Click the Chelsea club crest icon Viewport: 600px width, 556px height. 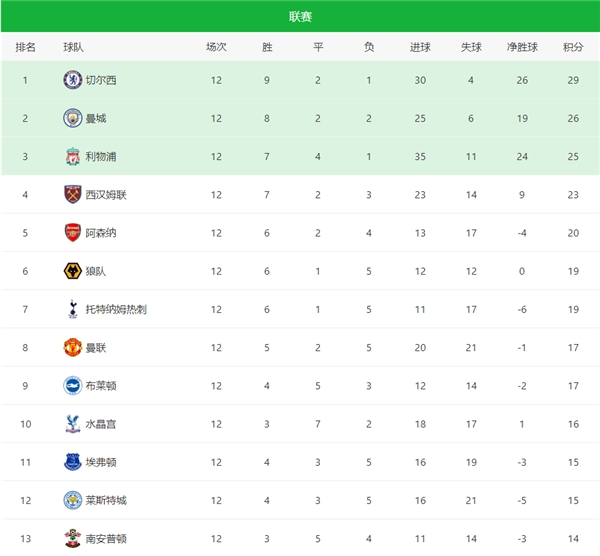coord(72,80)
